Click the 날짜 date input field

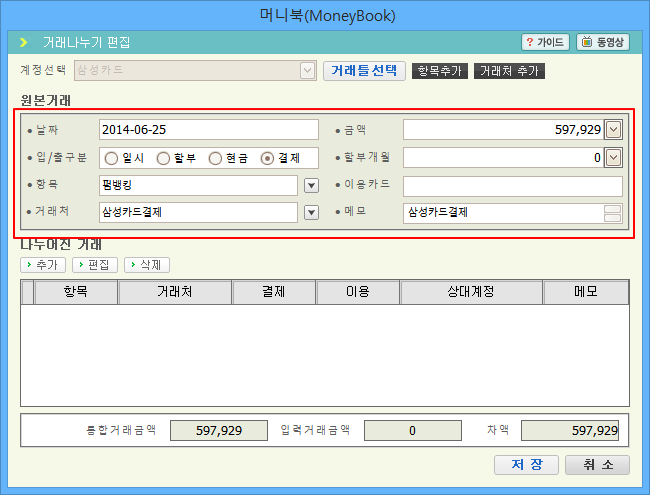click(208, 130)
